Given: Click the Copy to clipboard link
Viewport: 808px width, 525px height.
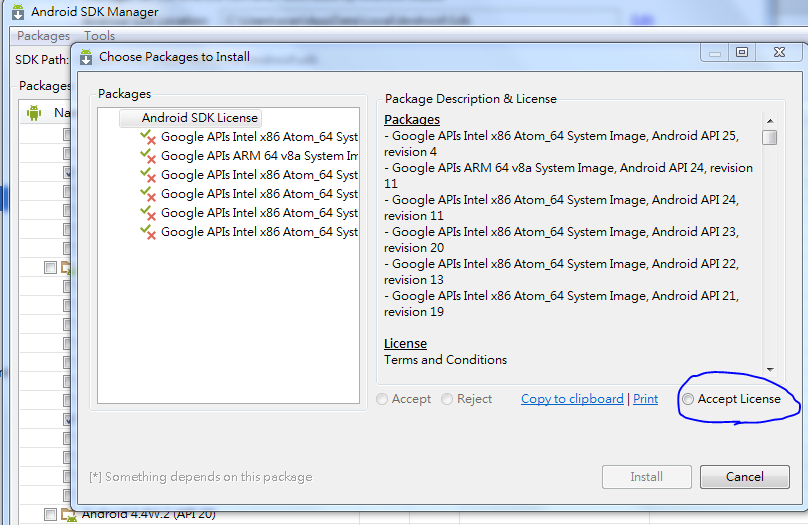Looking at the screenshot, I should point(572,399).
